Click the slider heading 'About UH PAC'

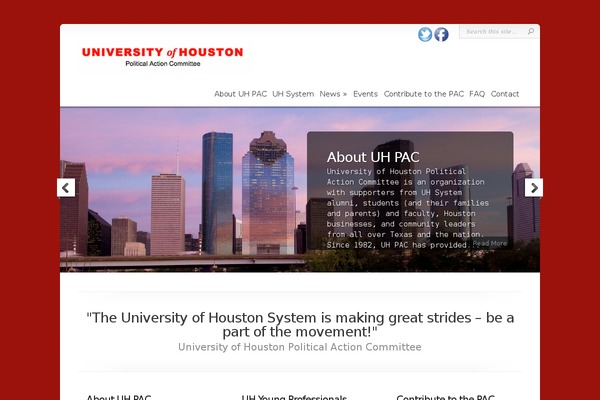373,157
